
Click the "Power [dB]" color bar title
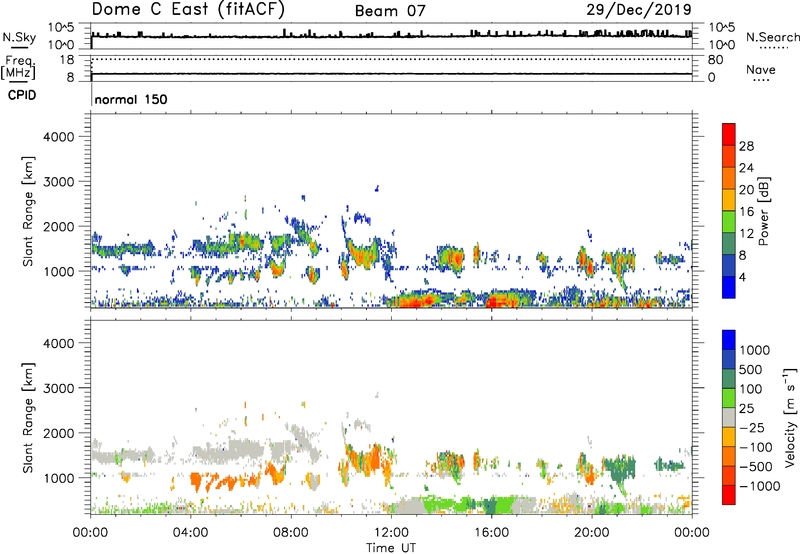(764, 211)
